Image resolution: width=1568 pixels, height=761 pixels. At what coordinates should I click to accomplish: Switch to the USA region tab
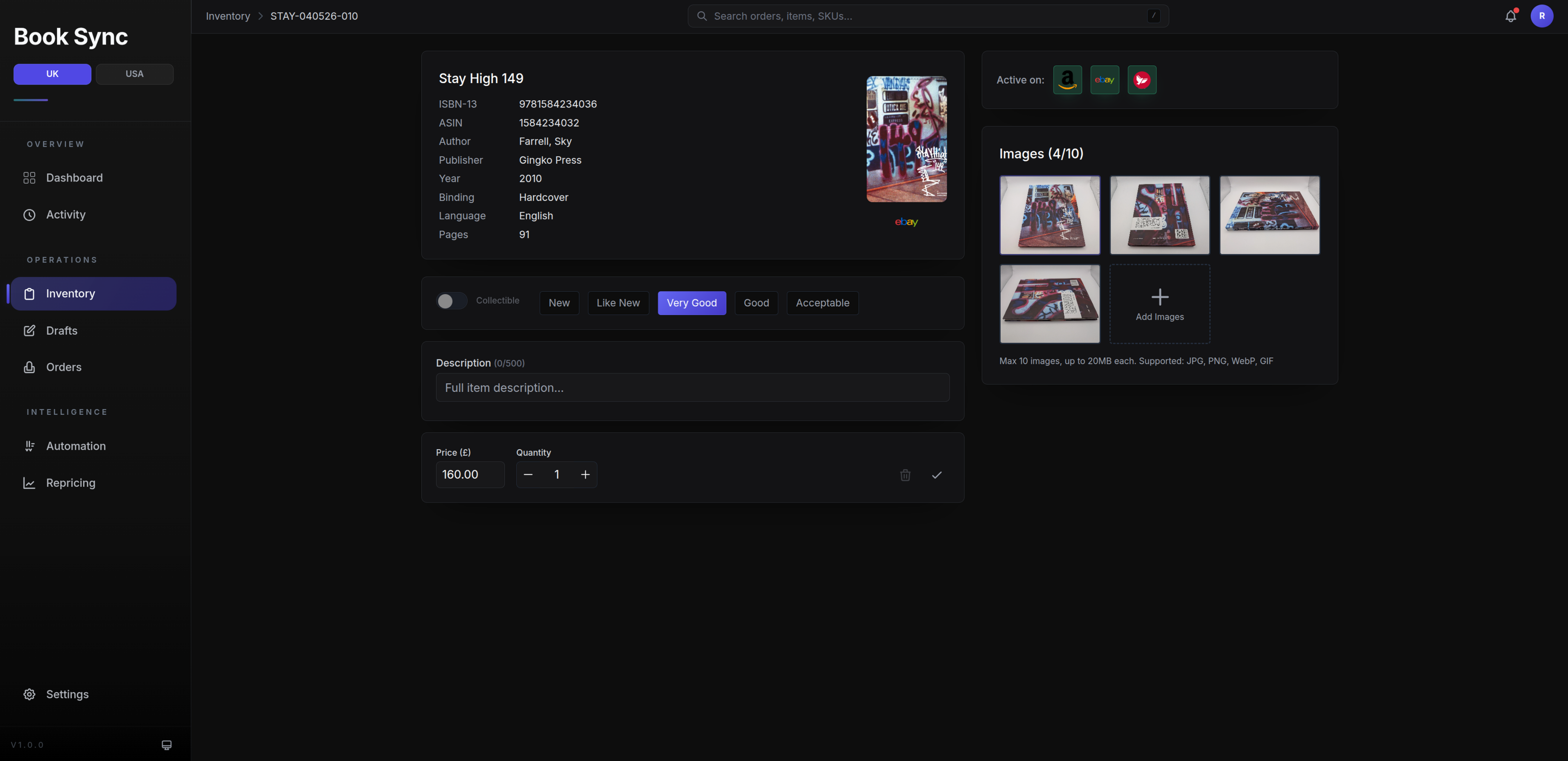(135, 74)
